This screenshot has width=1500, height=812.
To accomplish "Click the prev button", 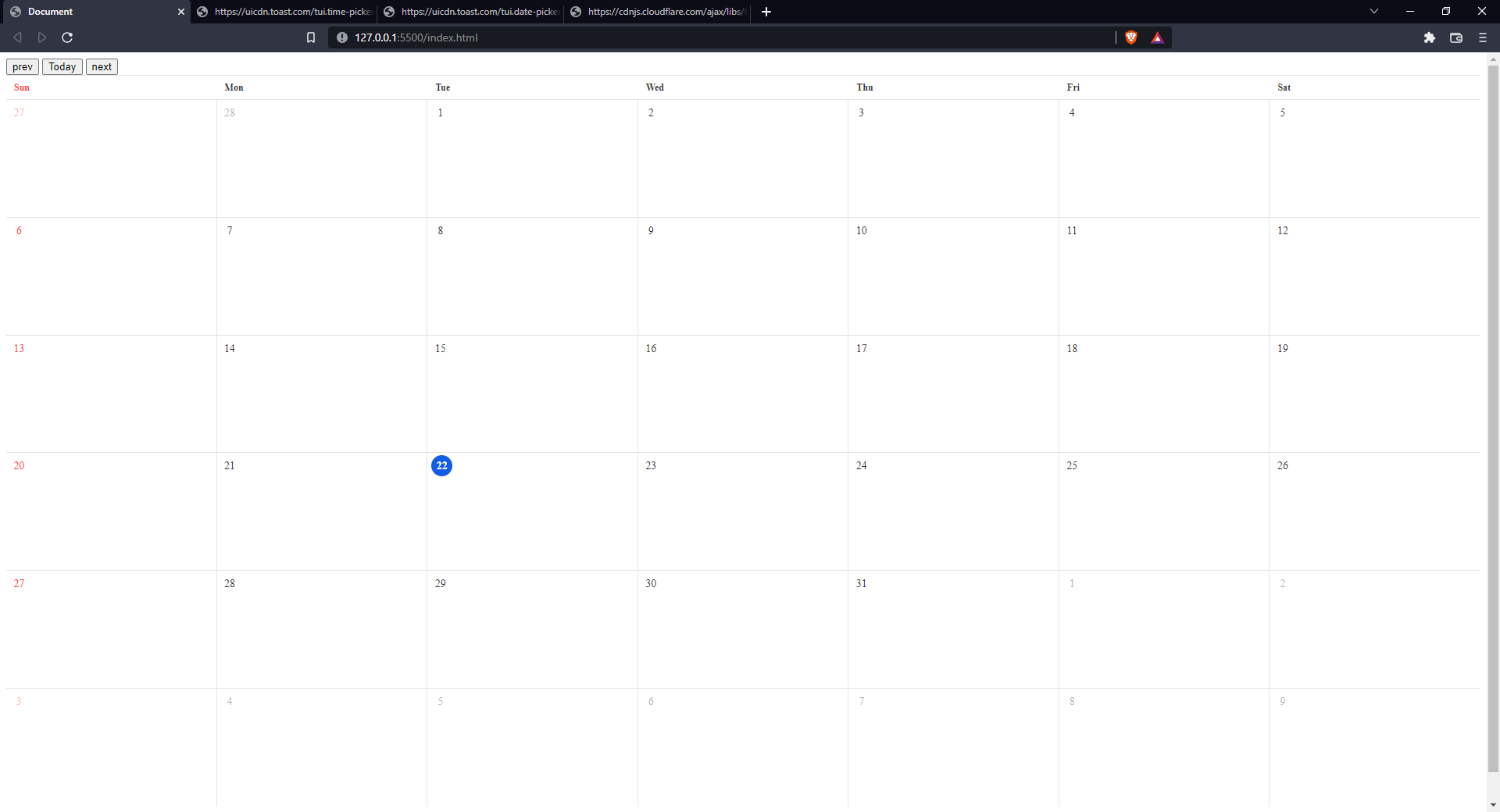I will [22, 66].
